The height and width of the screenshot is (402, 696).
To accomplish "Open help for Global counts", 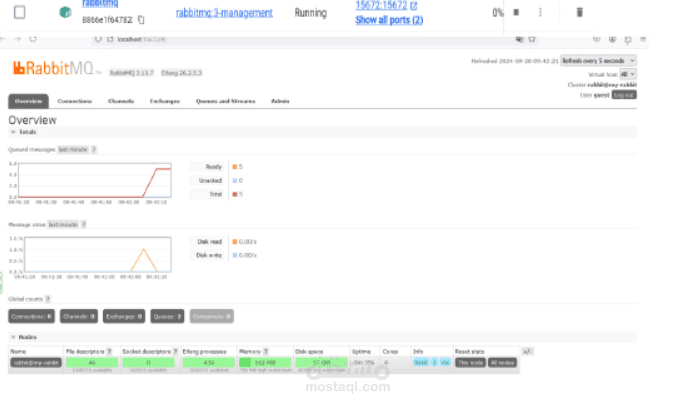I will pyautogui.click(x=48, y=299).
